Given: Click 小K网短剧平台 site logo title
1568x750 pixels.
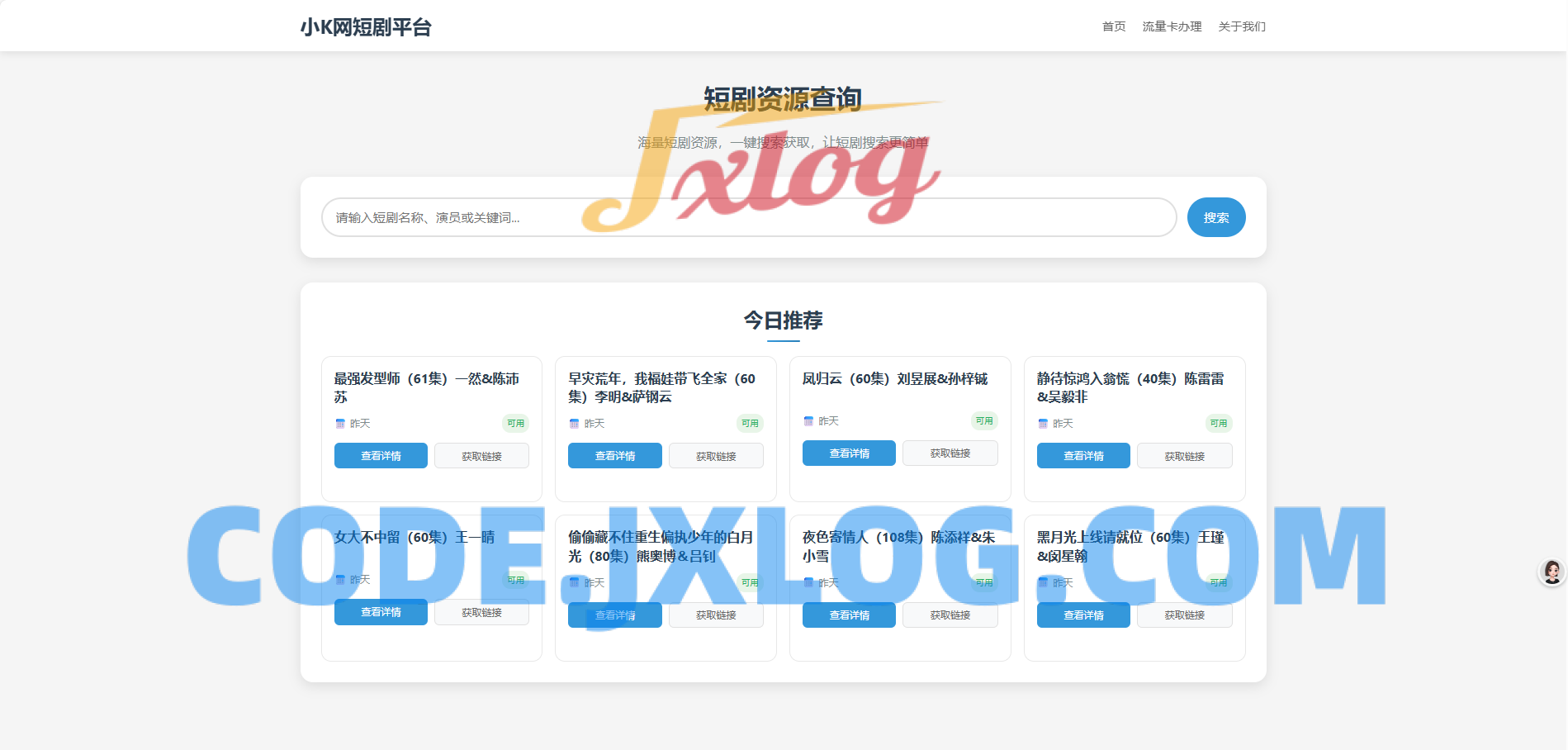Looking at the screenshot, I should pyautogui.click(x=366, y=27).
